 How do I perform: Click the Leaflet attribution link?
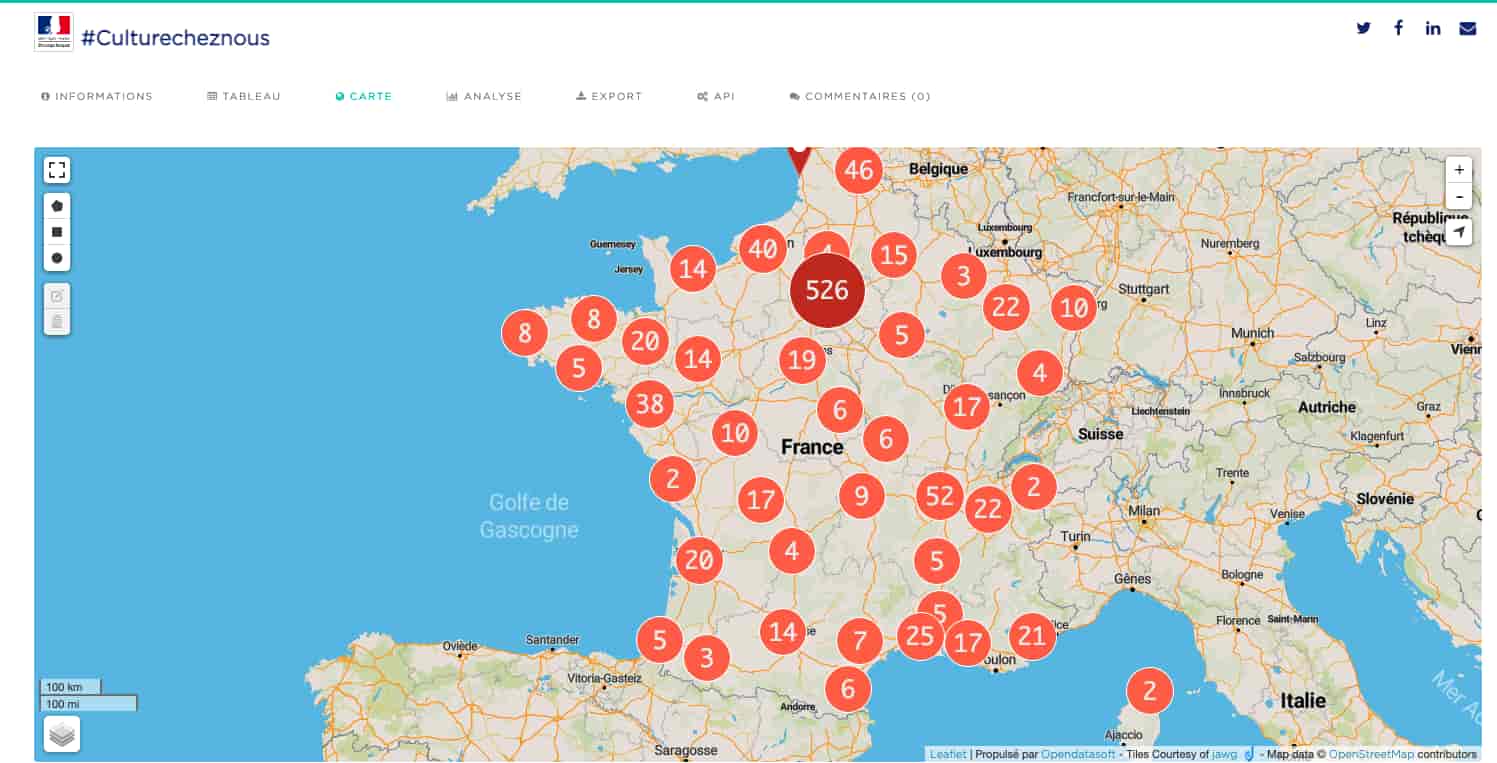(948, 754)
